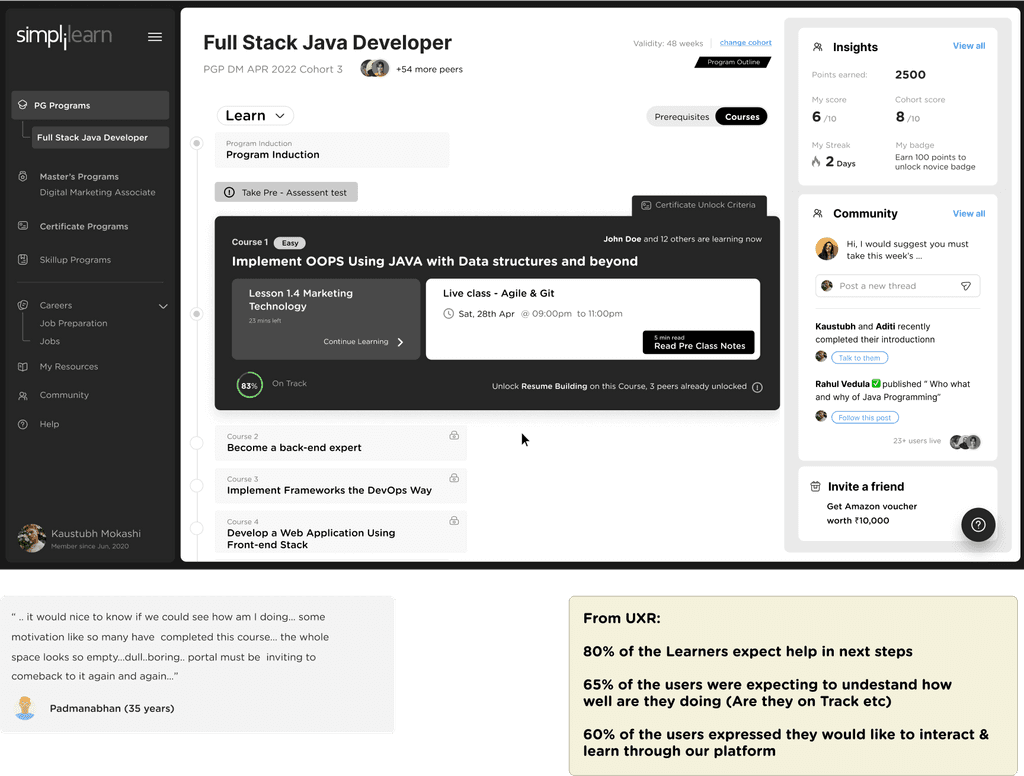Open the Certificate Unlock Criteria tab
The height and width of the screenshot is (776, 1024).
(x=699, y=205)
